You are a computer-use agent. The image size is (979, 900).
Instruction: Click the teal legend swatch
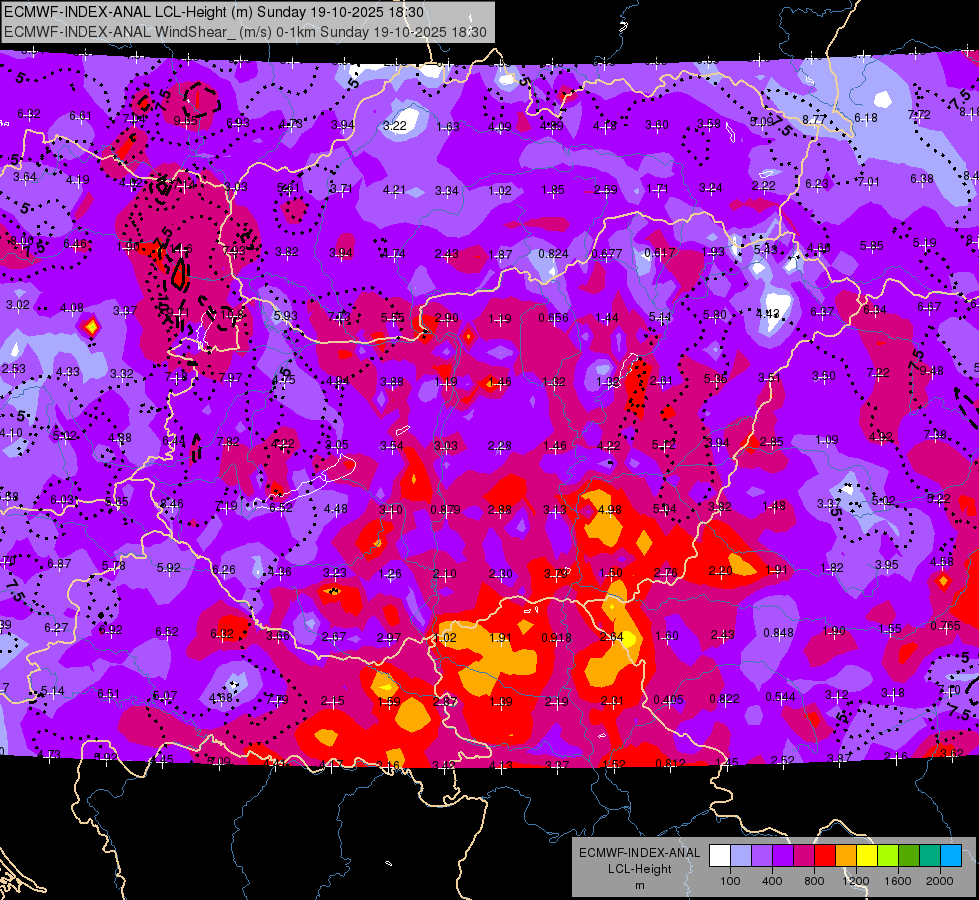pos(930,856)
